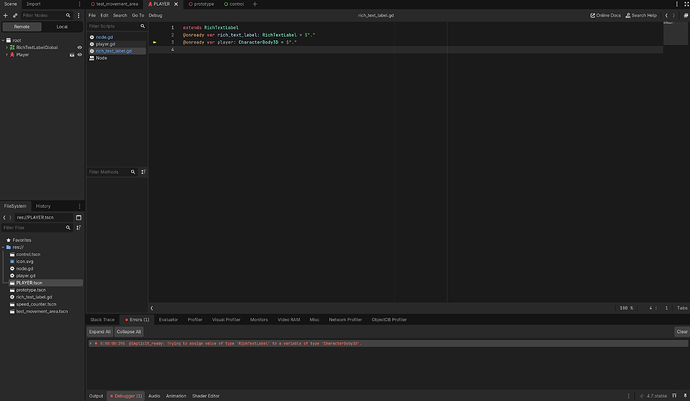This screenshot has width=690, height=401.
Task: Instantiate child scene via link icon
Action: click(x=15, y=15)
